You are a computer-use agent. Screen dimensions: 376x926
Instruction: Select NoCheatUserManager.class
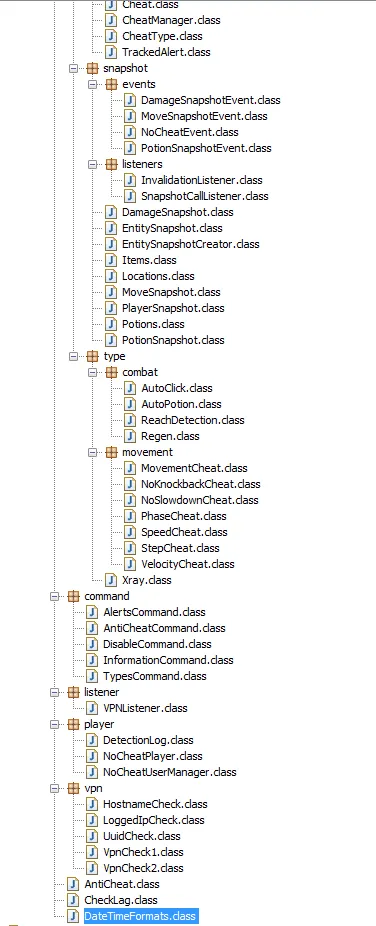coord(169,772)
